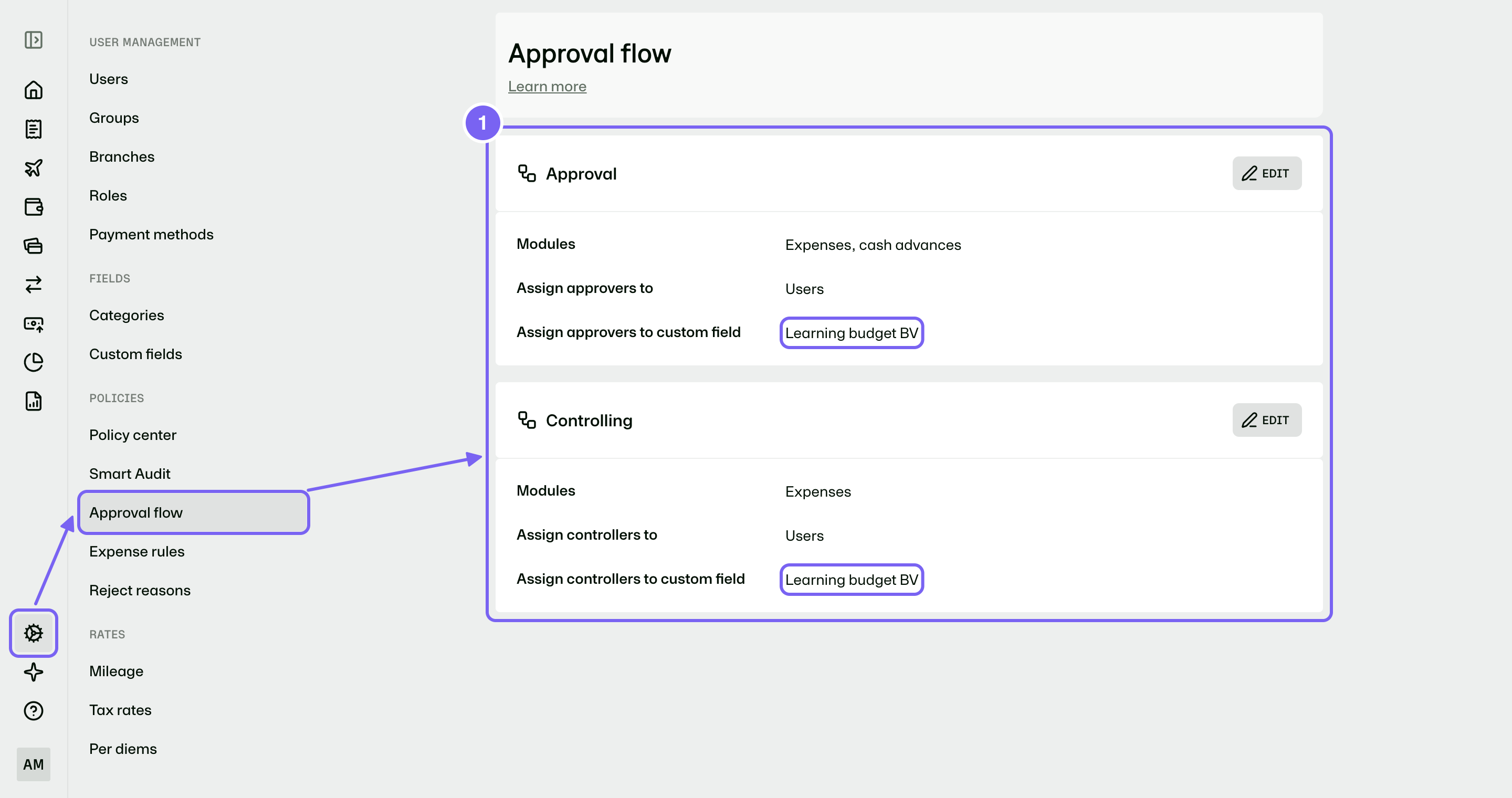Open Tax rates settings
Viewport: 1512px width, 798px height.
(x=120, y=710)
